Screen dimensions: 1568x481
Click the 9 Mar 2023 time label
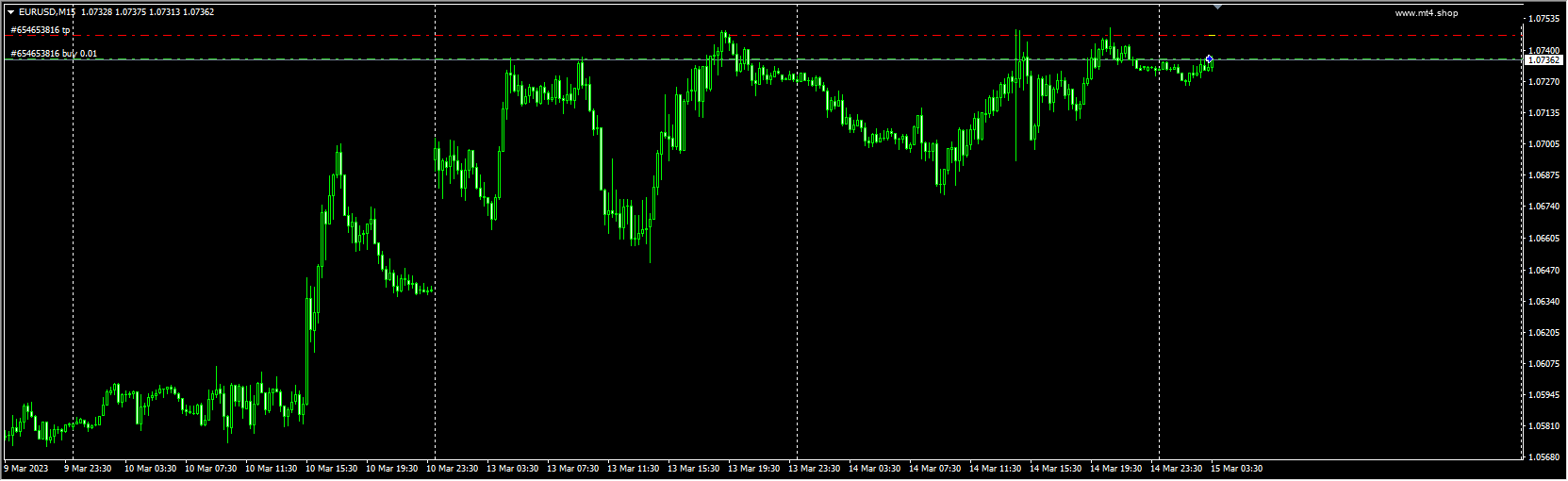pos(26,469)
